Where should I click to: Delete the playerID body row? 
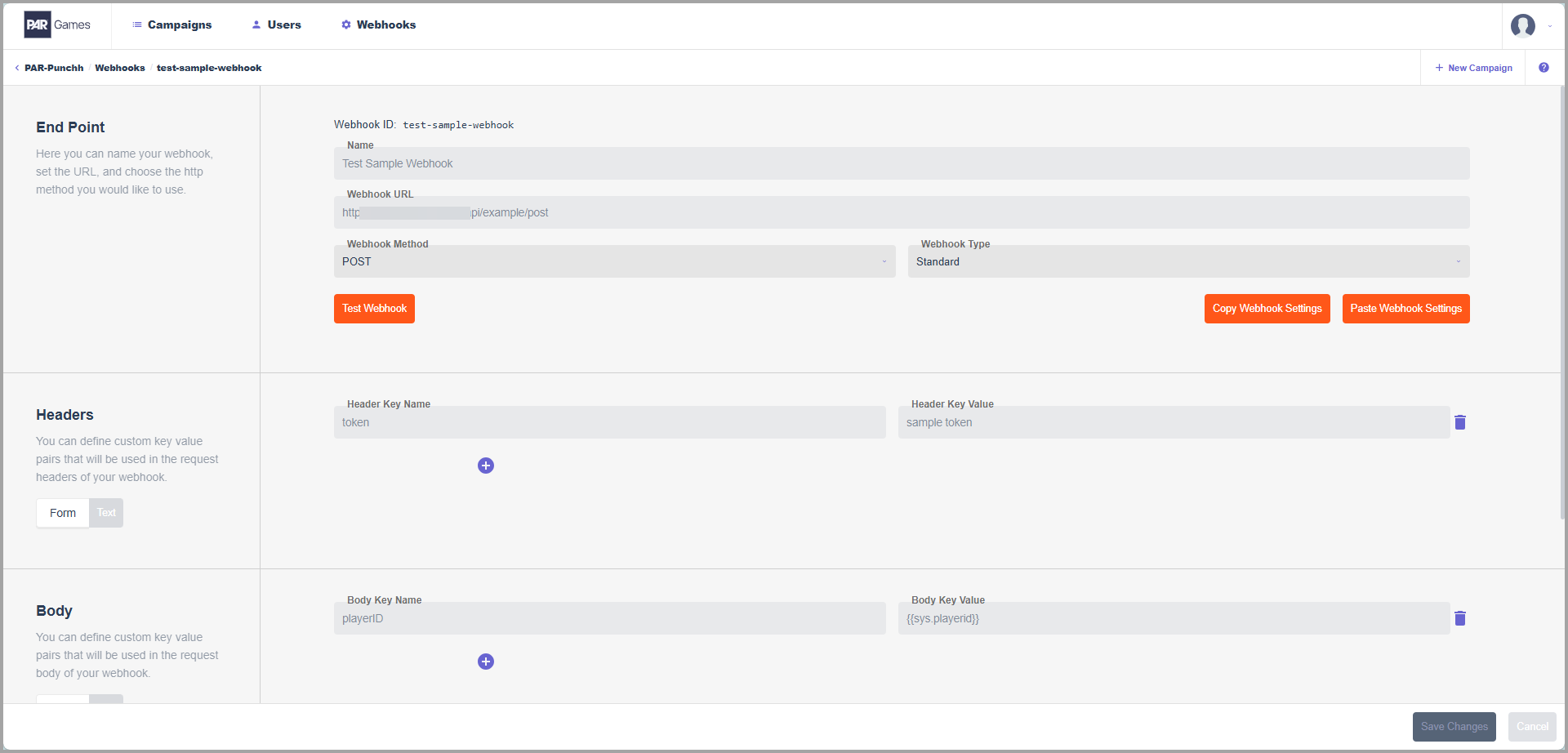click(x=1460, y=618)
